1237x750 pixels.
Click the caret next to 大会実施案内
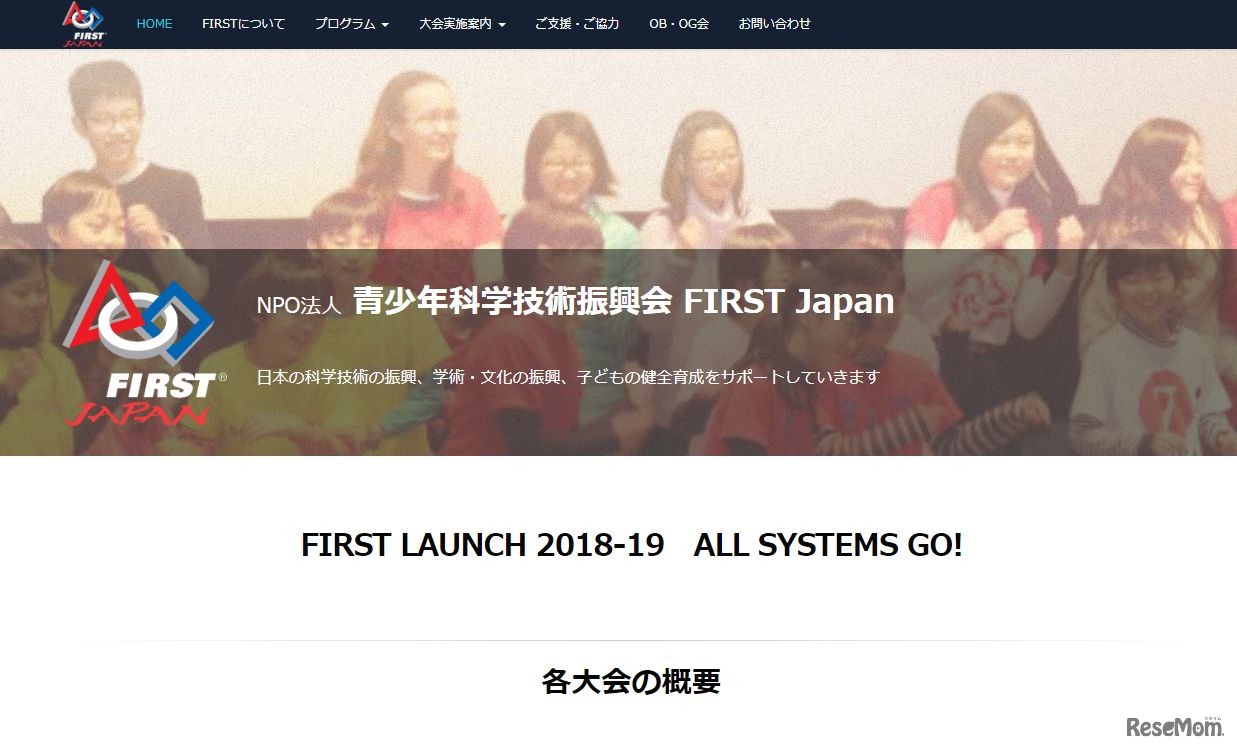(x=501, y=25)
